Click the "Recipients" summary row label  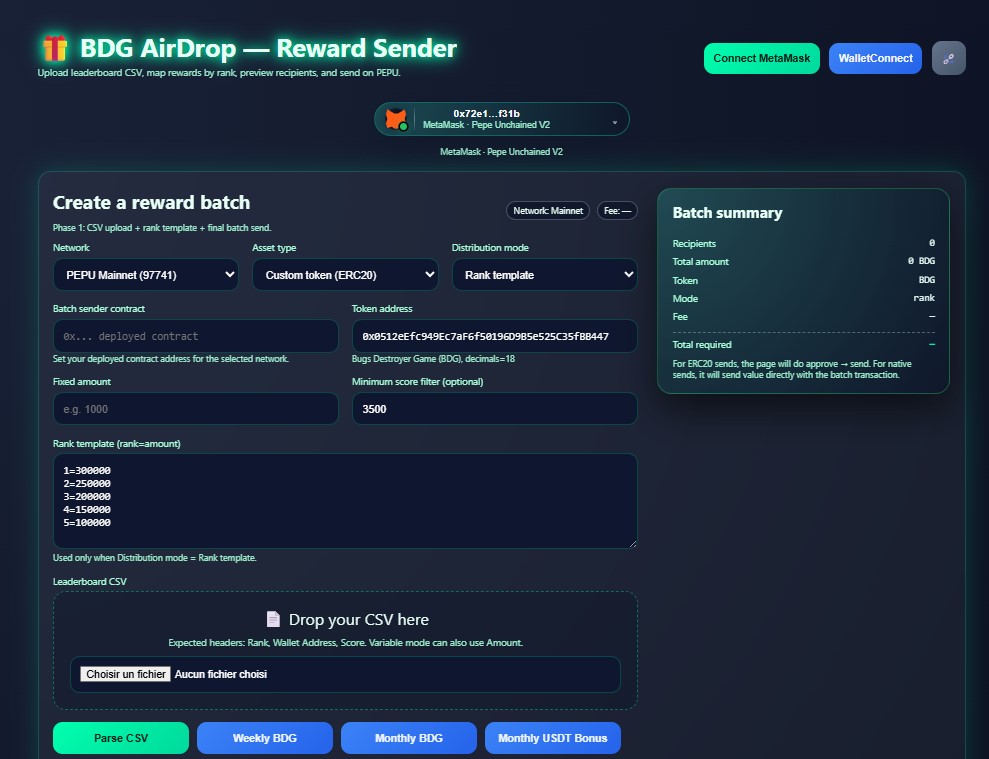point(694,244)
